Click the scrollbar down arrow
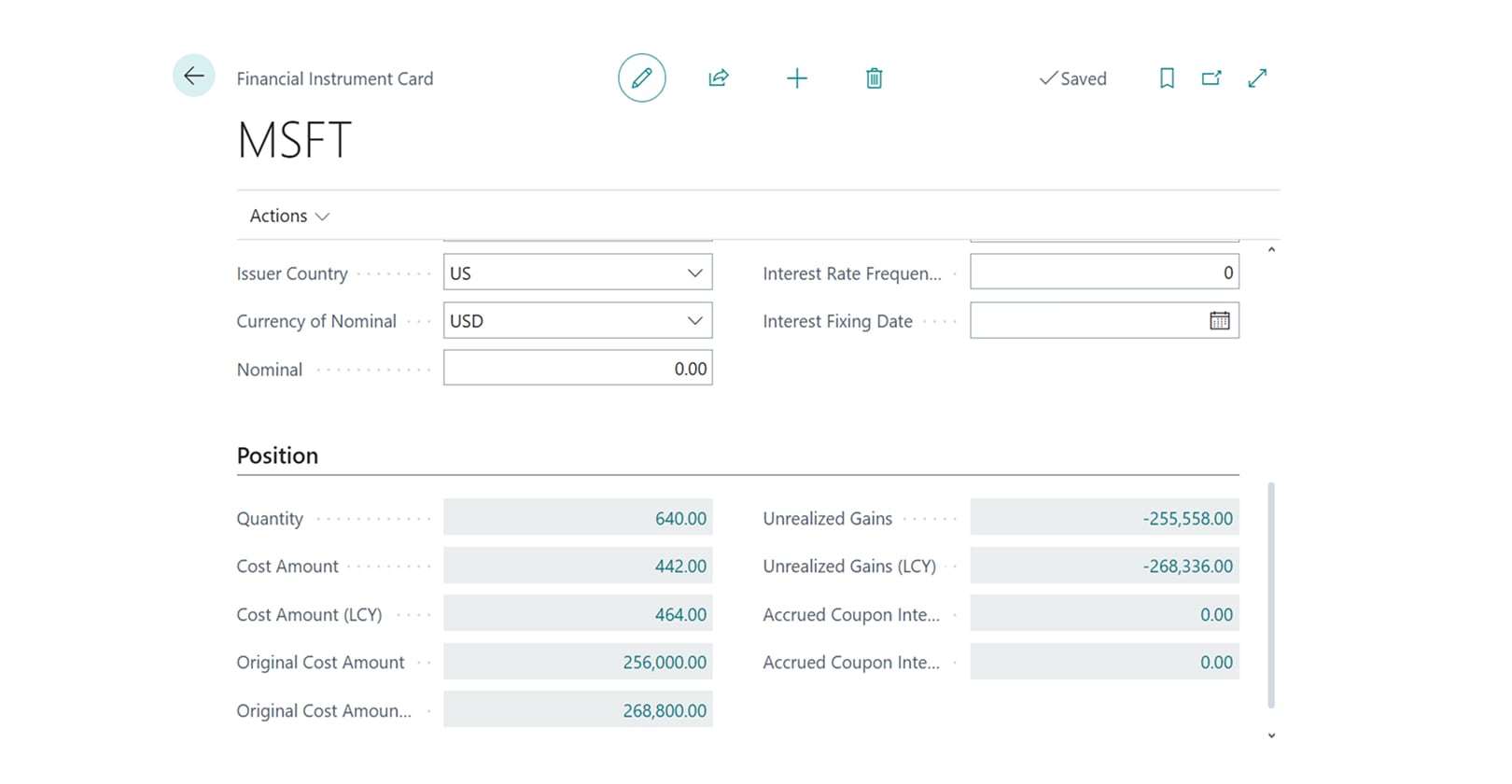Screen dimensions: 1512x784 pos(1271,735)
